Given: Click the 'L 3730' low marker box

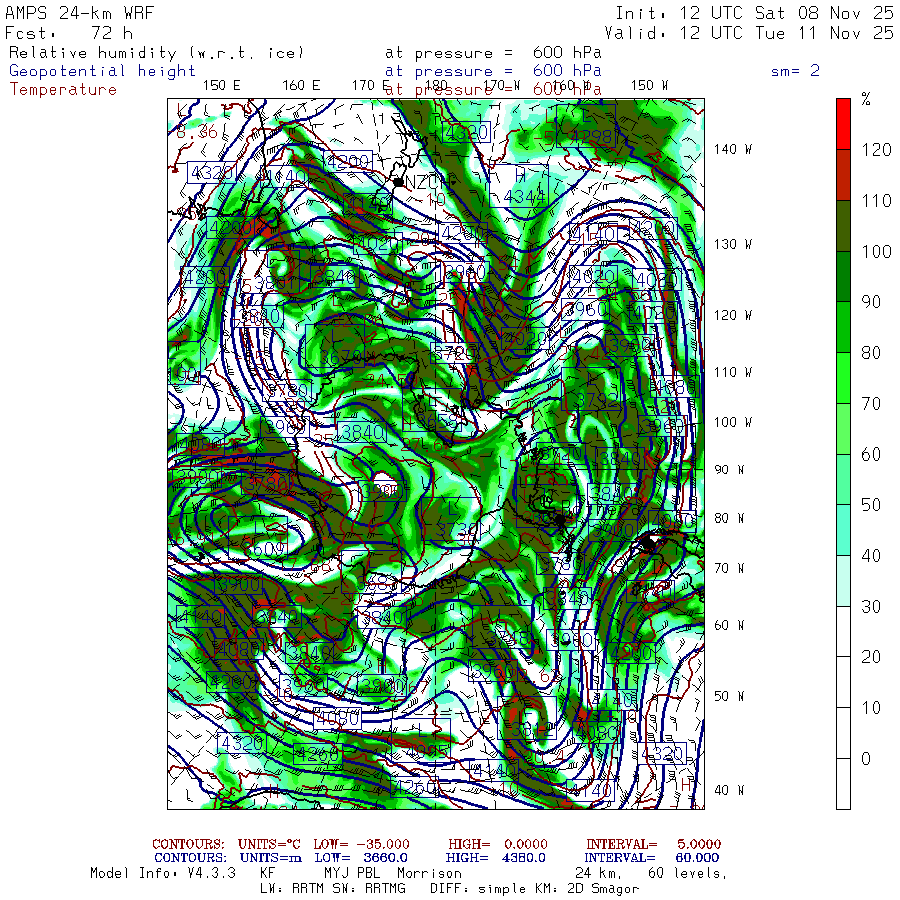Looking at the screenshot, I should tap(451, 519).
